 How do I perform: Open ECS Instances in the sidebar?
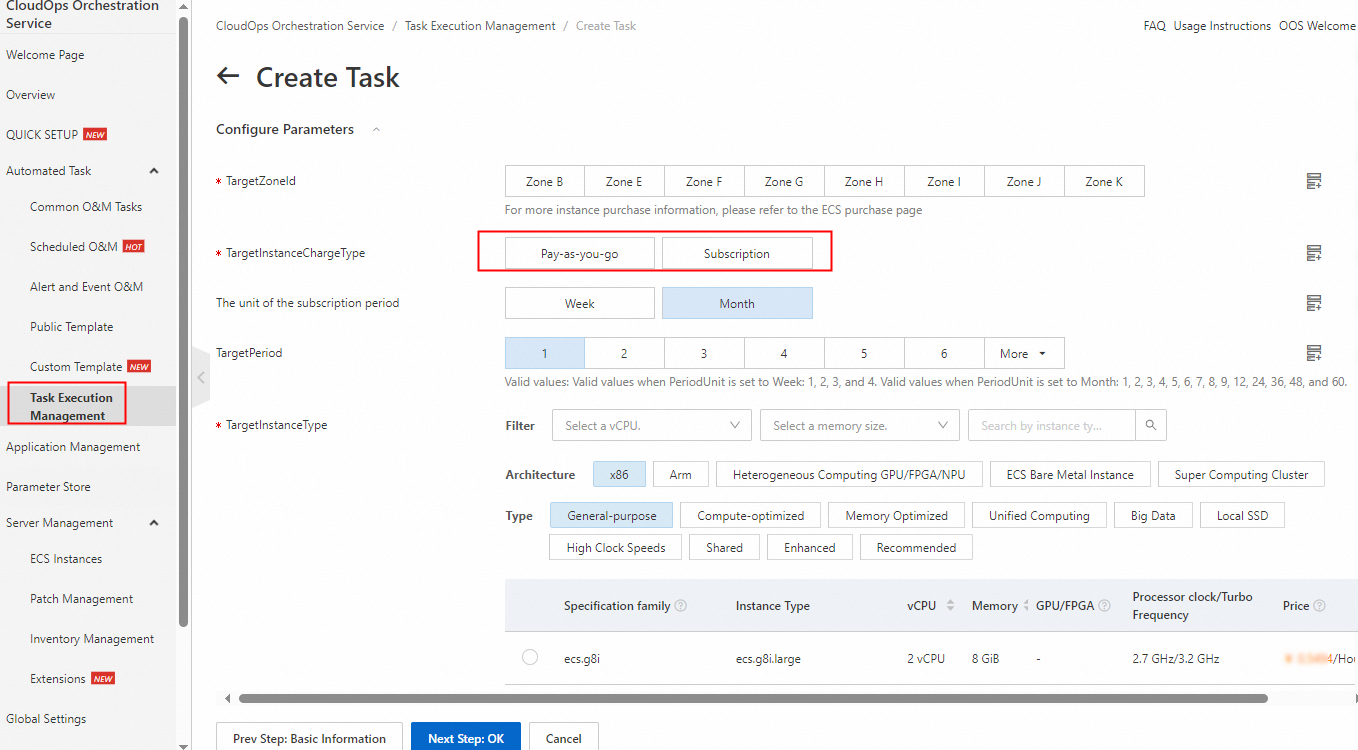pyautogui.click(x=66, y=559)
